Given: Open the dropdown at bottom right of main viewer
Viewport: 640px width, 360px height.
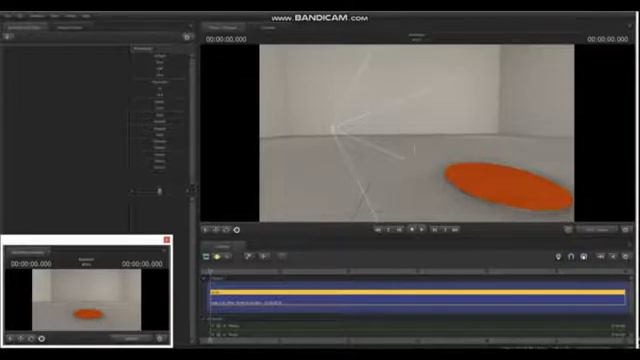Looking at the screenshot, I should click(597, 230).
